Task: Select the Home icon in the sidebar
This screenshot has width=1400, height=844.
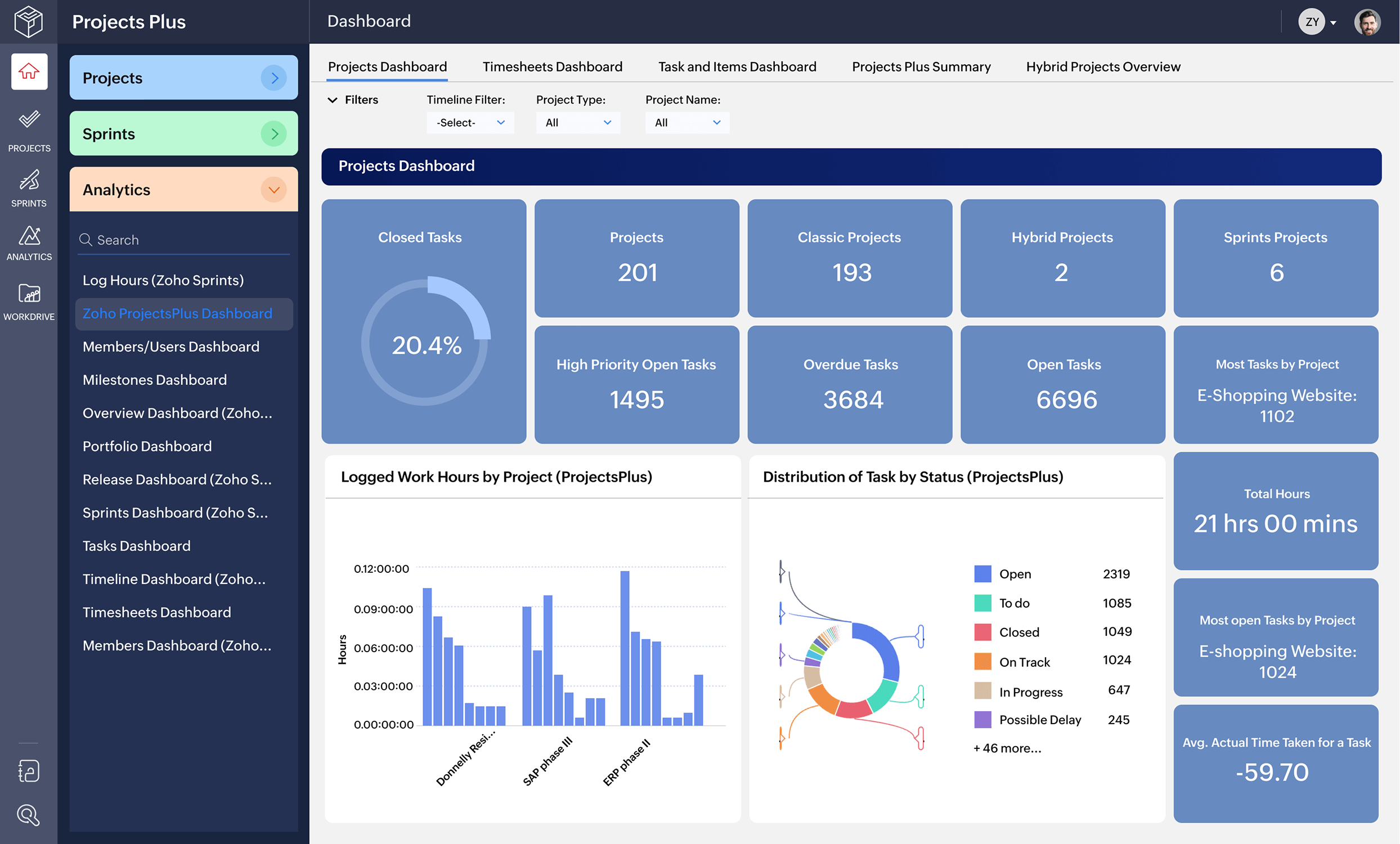Action: point(28,71)
